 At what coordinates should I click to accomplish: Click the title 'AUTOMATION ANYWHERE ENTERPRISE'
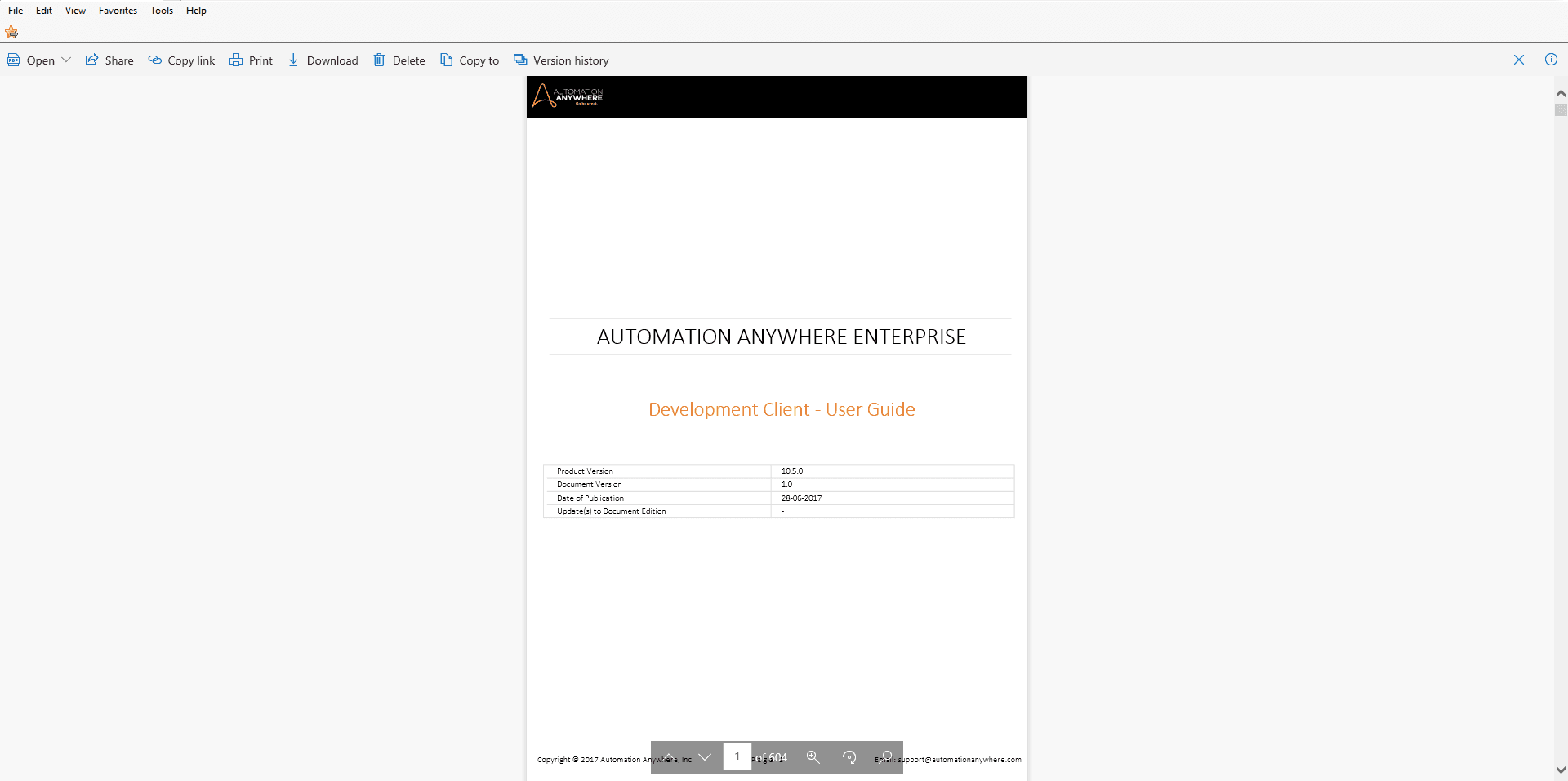point(782,337)
